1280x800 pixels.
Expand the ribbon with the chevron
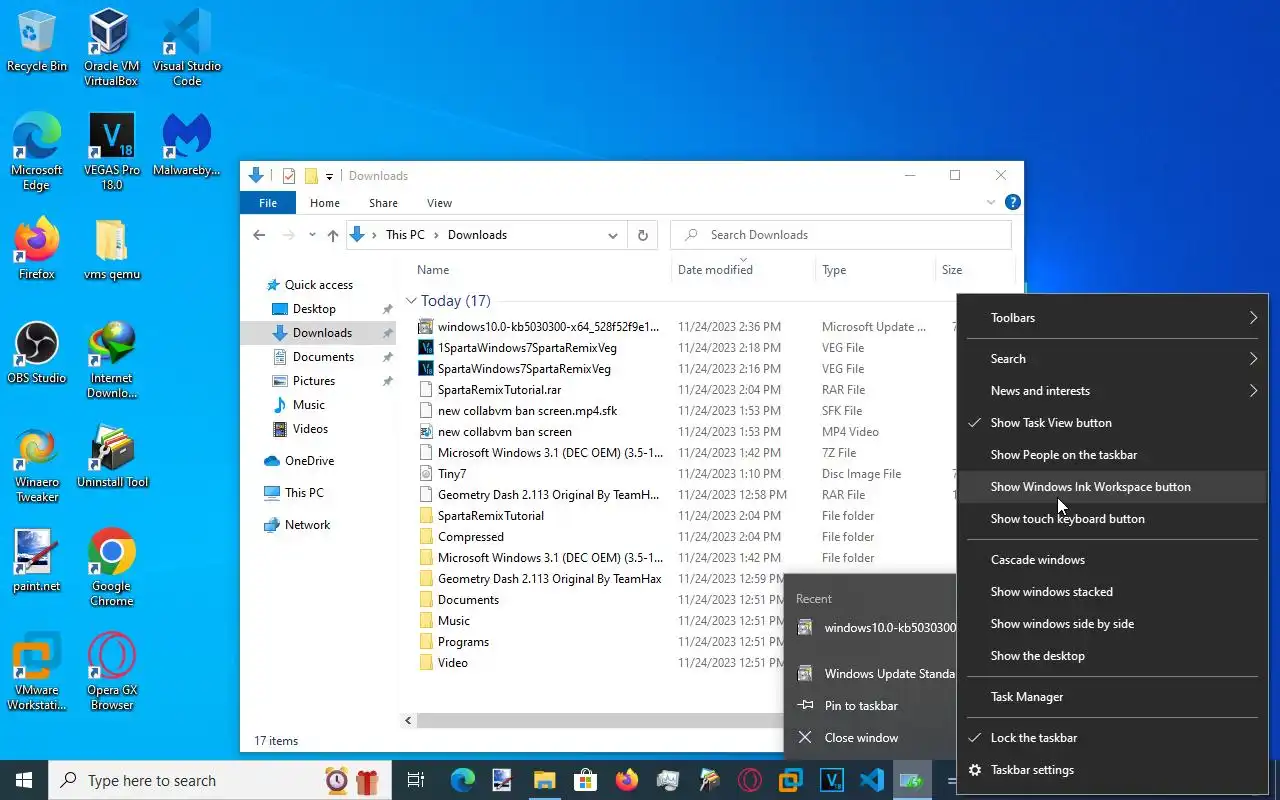click(x=991, y=202)
